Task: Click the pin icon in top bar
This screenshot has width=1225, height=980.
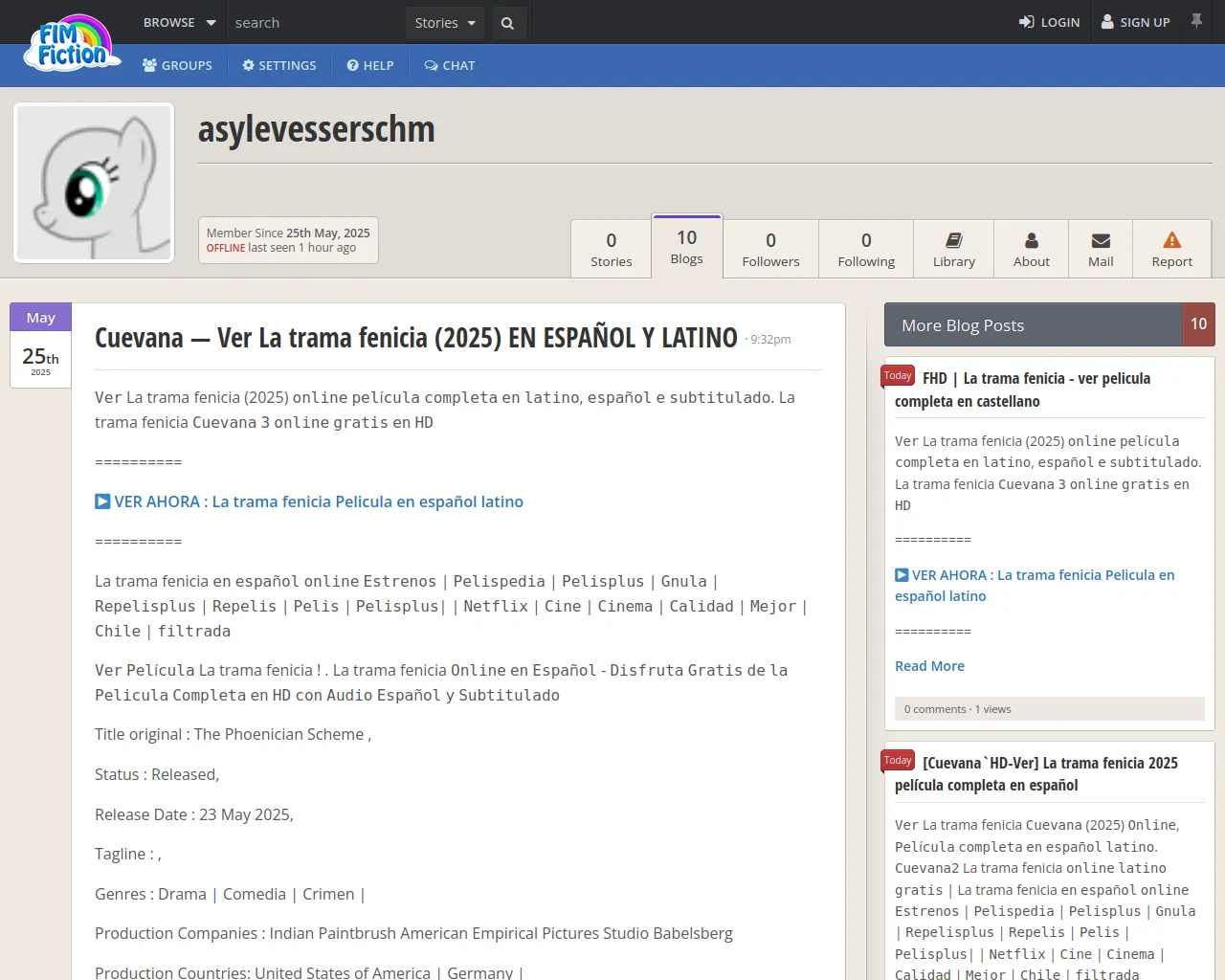Action: pyautogui.click(x=1196, y=21)
